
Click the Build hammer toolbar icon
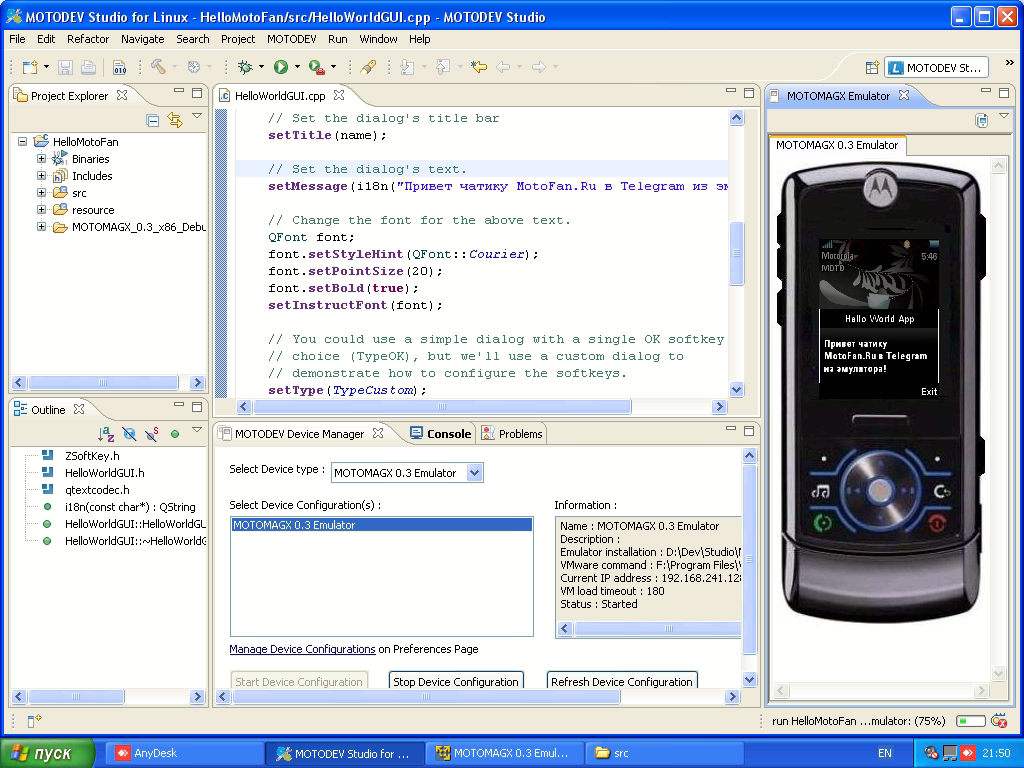157,67
